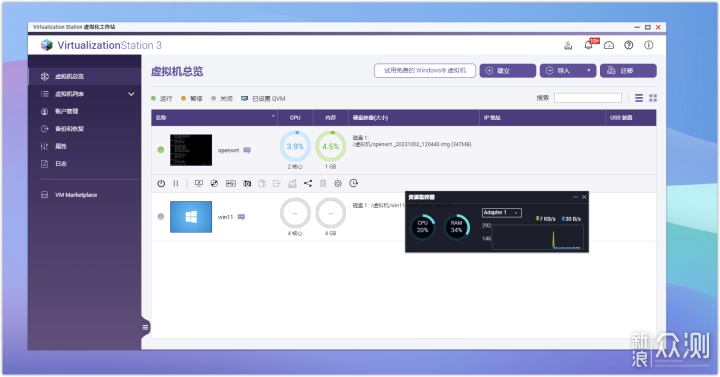The height and width of the screenshot is (377, 720).
Task: Click the clock schedule icon in toolbar
Action: (x=353, y=183)
